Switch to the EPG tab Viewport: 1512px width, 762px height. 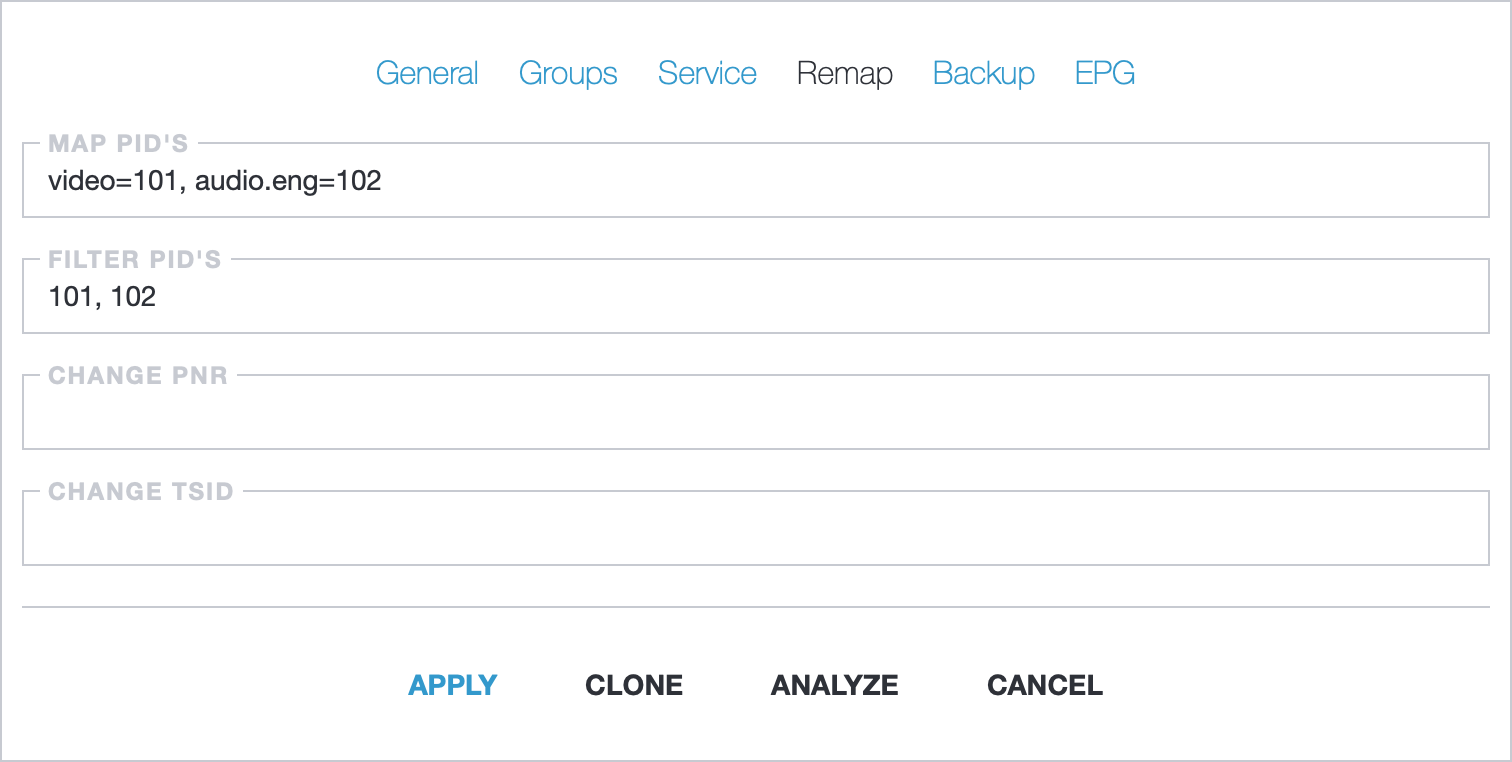click(x=1105, y=74)
